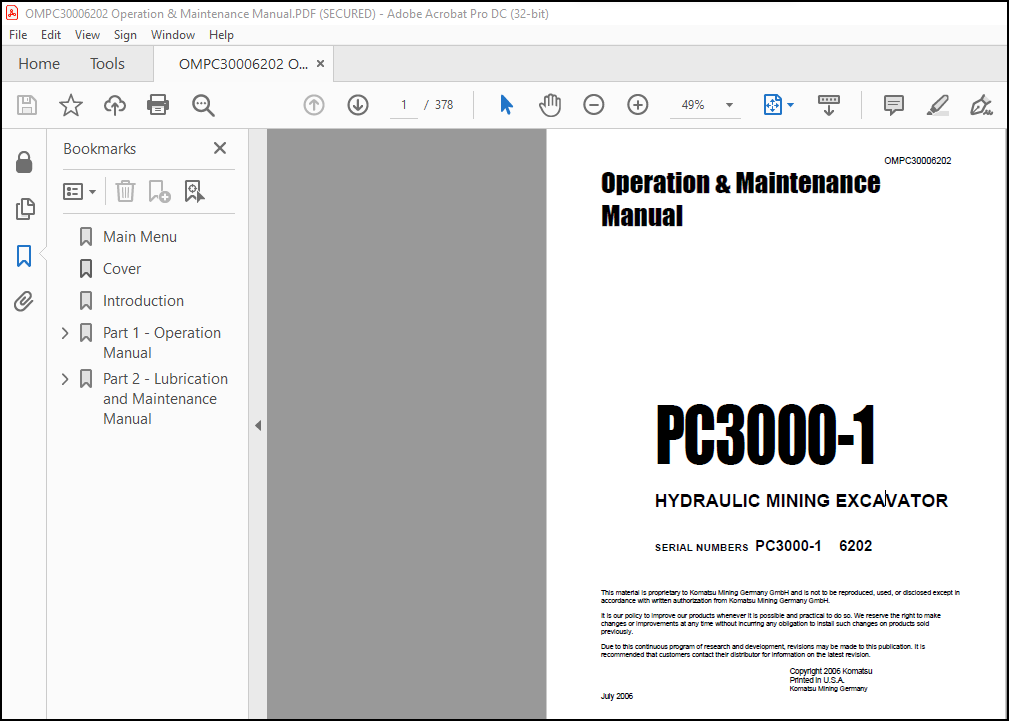
Task: Go to previous page arrow
Action: tap(314, 105)
